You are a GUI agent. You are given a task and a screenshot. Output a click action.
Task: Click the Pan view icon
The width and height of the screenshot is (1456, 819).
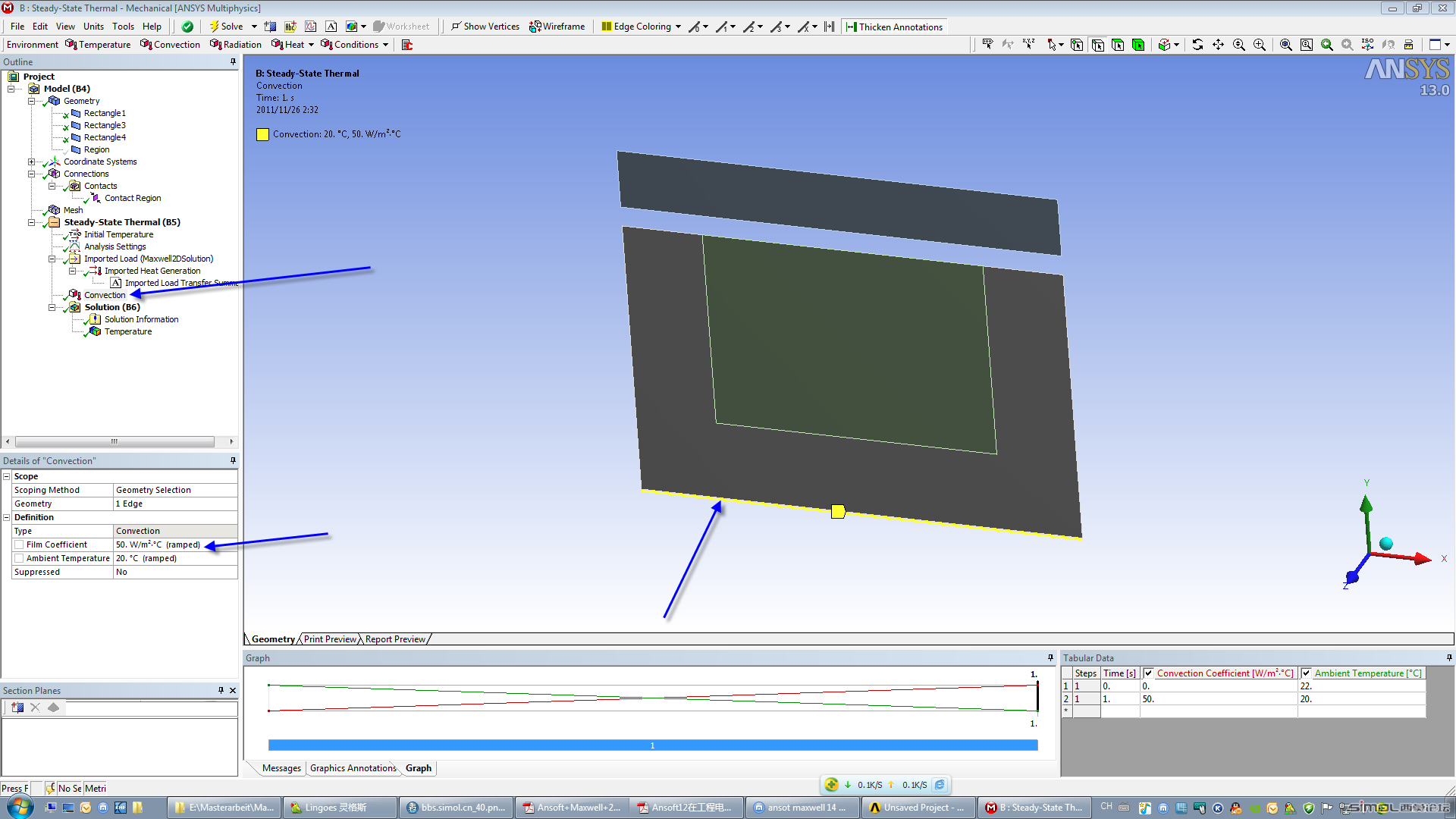1218,45
